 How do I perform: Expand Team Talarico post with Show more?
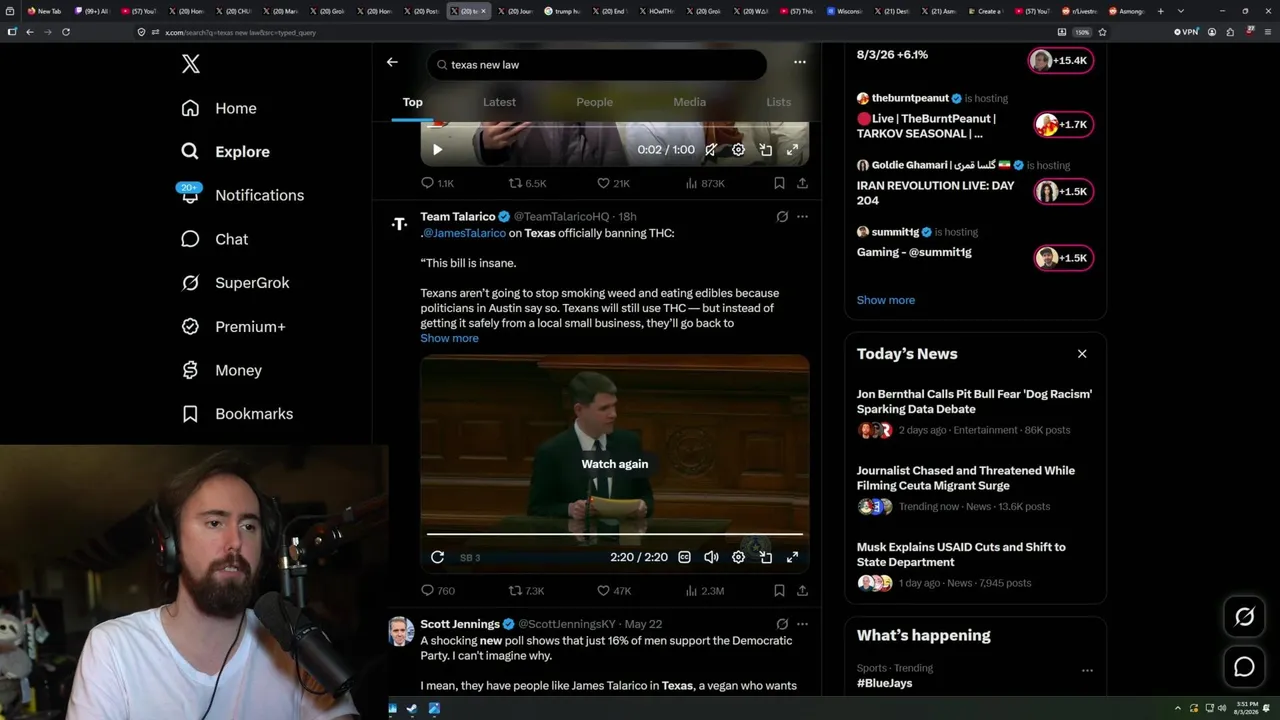tap(449, 338)
